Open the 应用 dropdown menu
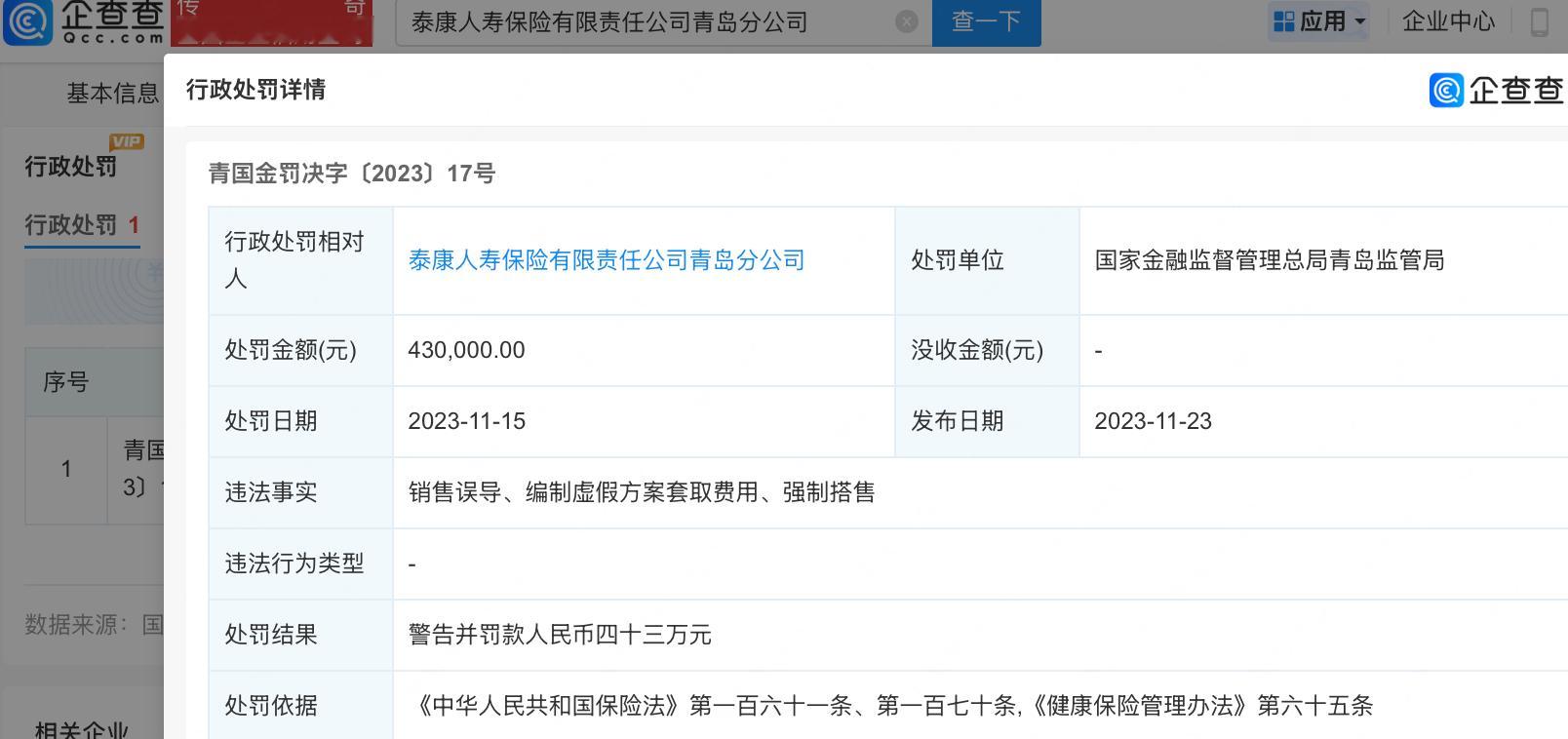Viewport: 1568px width, 739px height. [x=1321, y=21]
